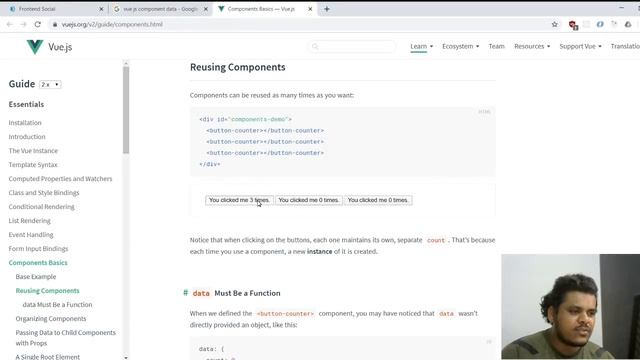640x360 pixels.
Task: Select the Components Basics — Vue.js tab
Action: click(264, 9)
